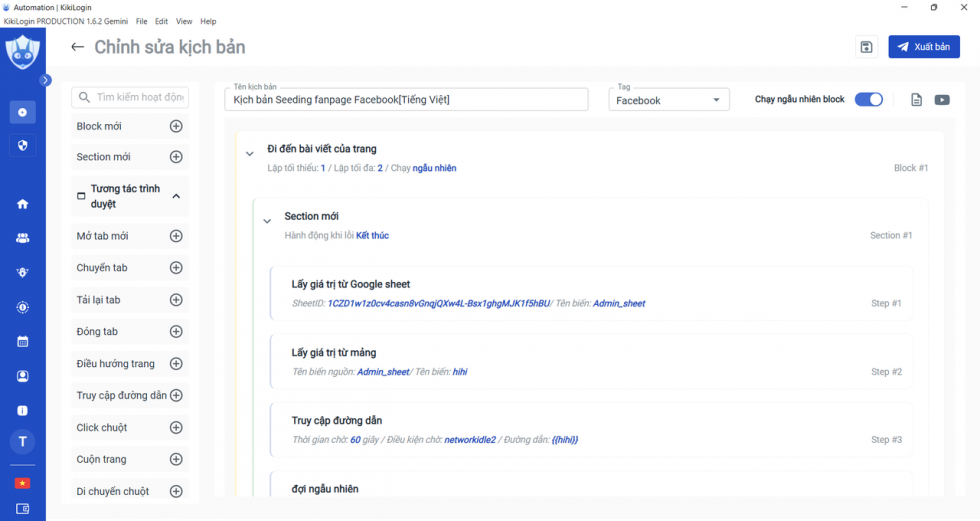
Task: Open the File menu
Action: (x=142, y=21)
